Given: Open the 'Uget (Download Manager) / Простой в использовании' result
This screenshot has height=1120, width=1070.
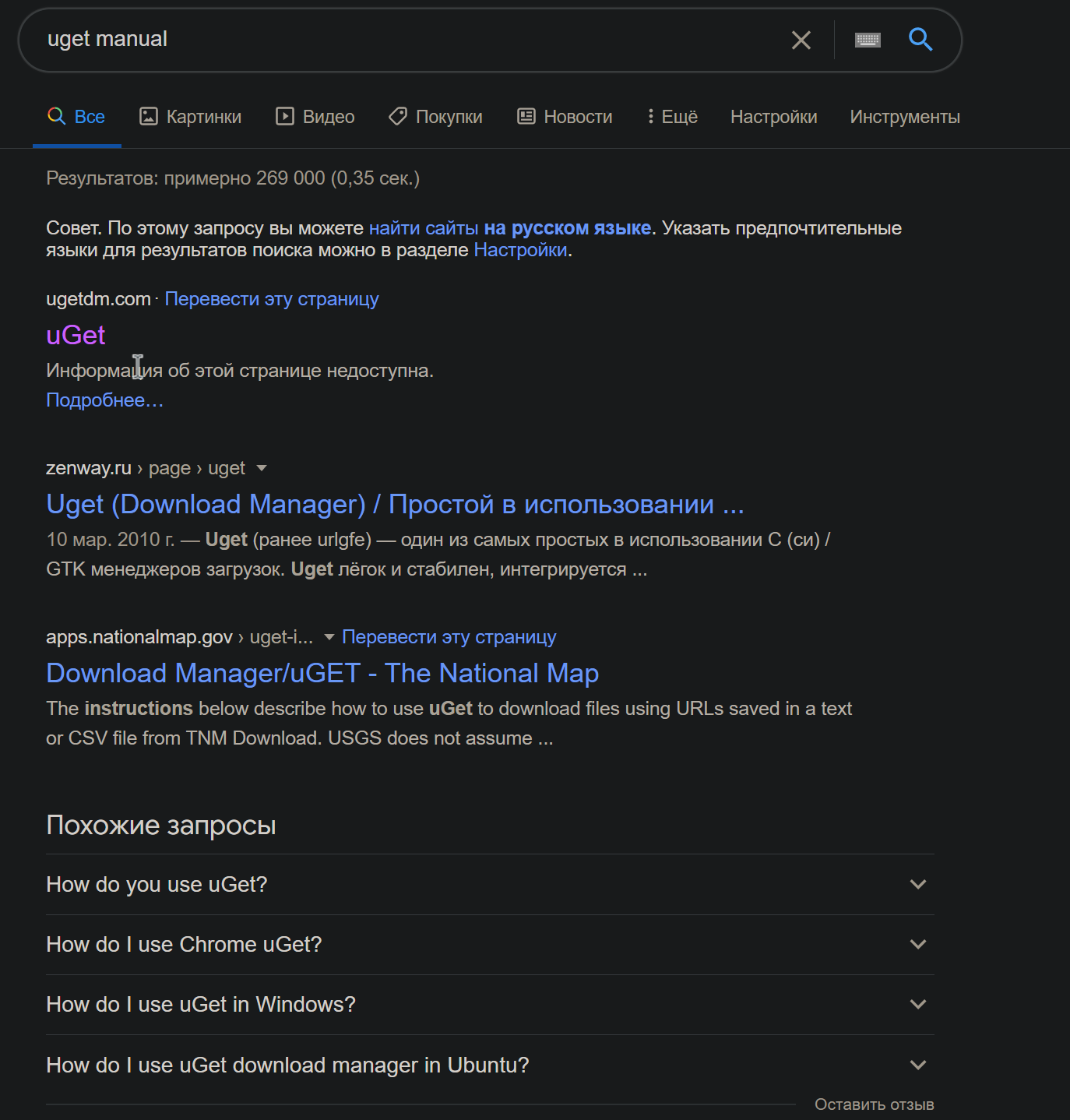Looking at the screenshot, I should [396, 505].
